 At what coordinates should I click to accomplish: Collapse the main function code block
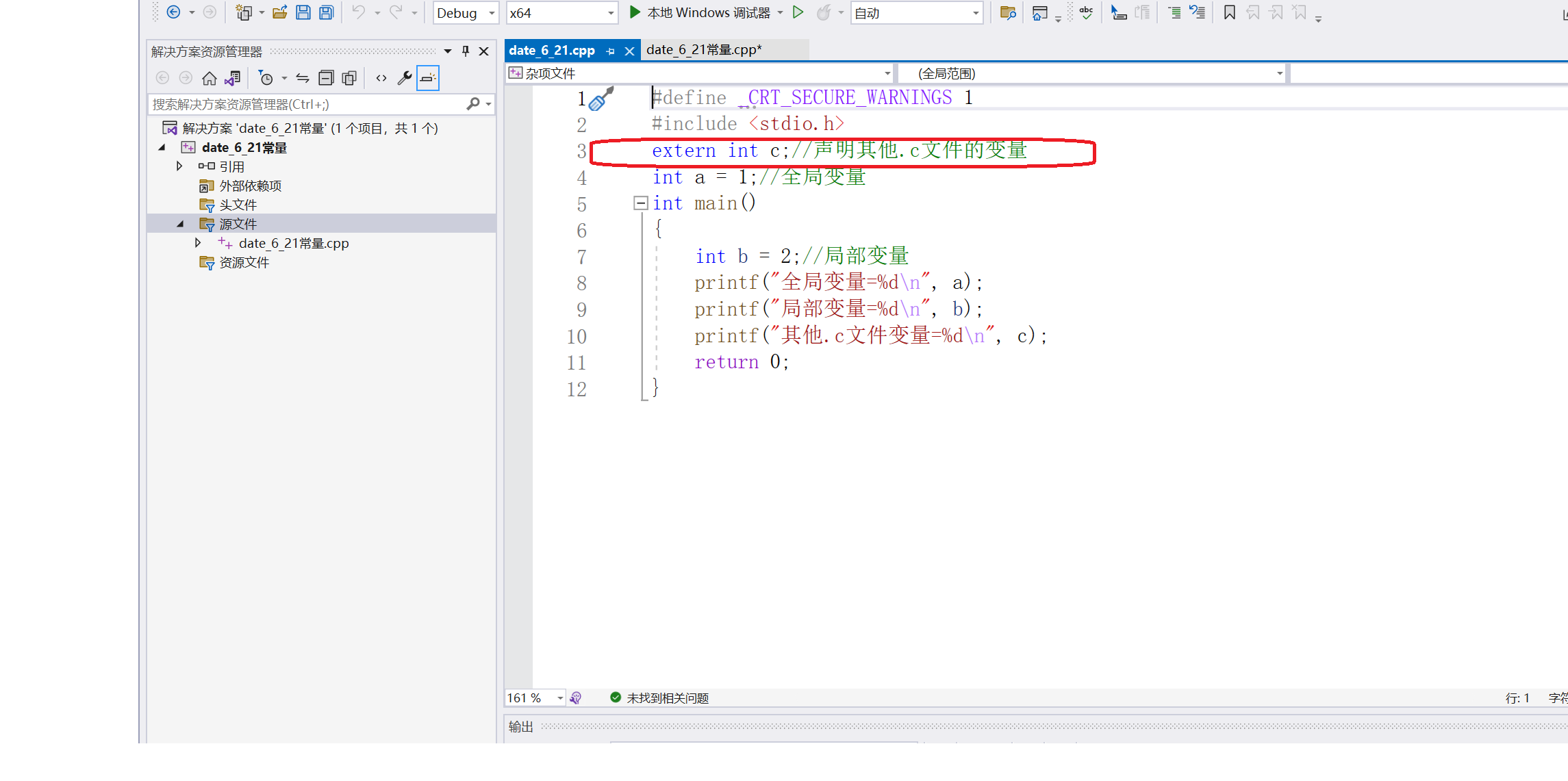(x=640, y=203)
